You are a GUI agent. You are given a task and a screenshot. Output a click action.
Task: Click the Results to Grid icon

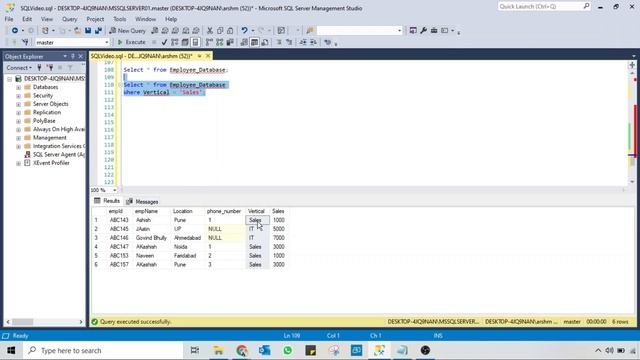click(x=254, y=42)
